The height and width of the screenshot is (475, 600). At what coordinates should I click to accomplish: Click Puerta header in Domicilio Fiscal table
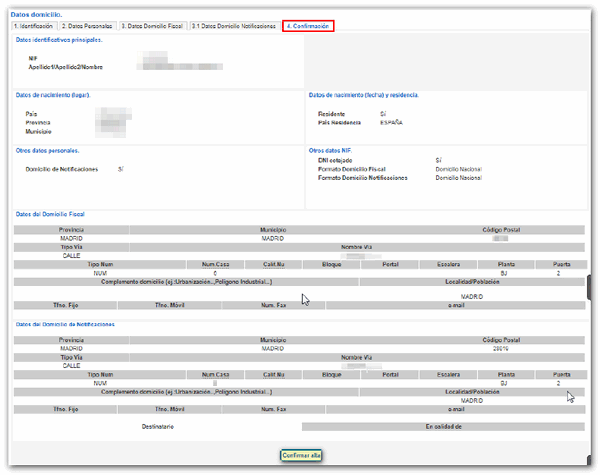(x=561, y=264)
